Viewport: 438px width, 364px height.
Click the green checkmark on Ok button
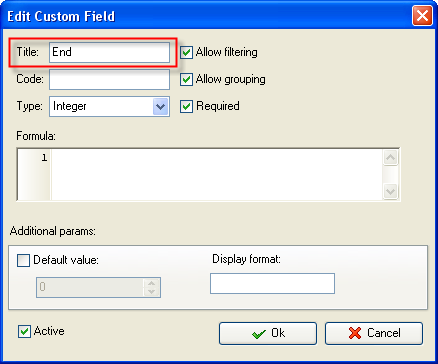click(259, 334)
